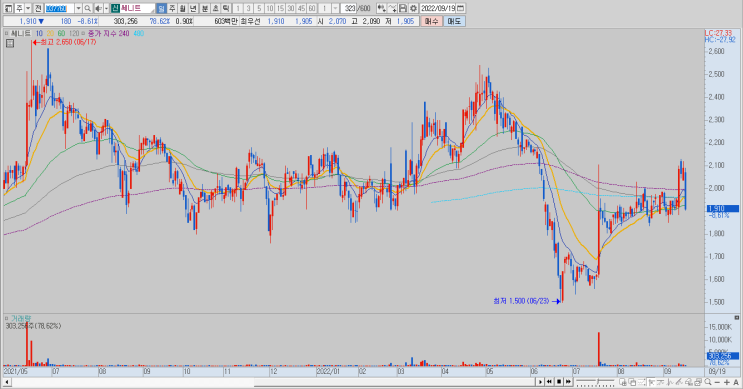Viewport: 743px width, 389px height.
Task: Click the first copy-chart icon bottom right
Action: [623, 382]
